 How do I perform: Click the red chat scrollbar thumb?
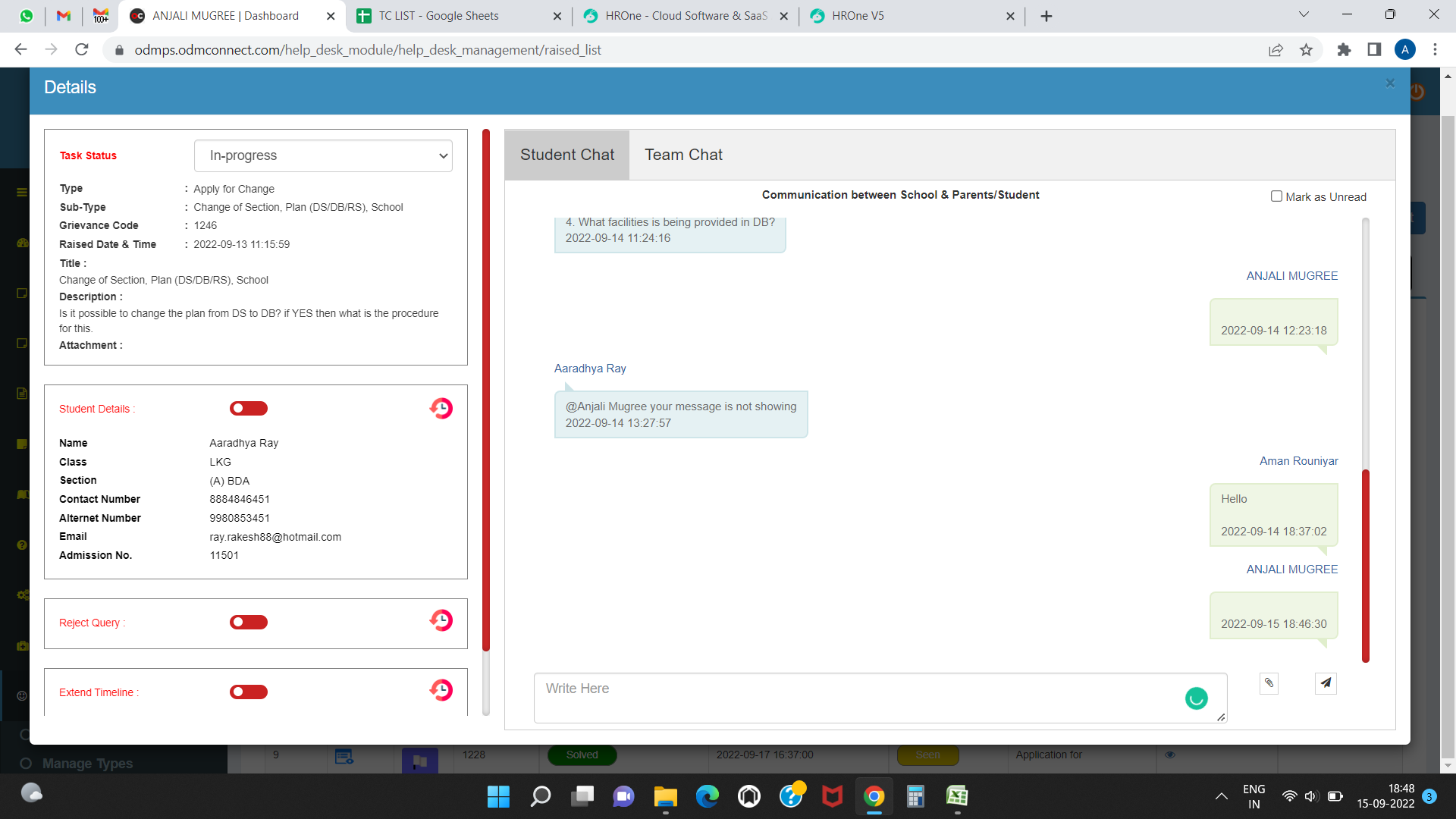(x=1365, y=565)
